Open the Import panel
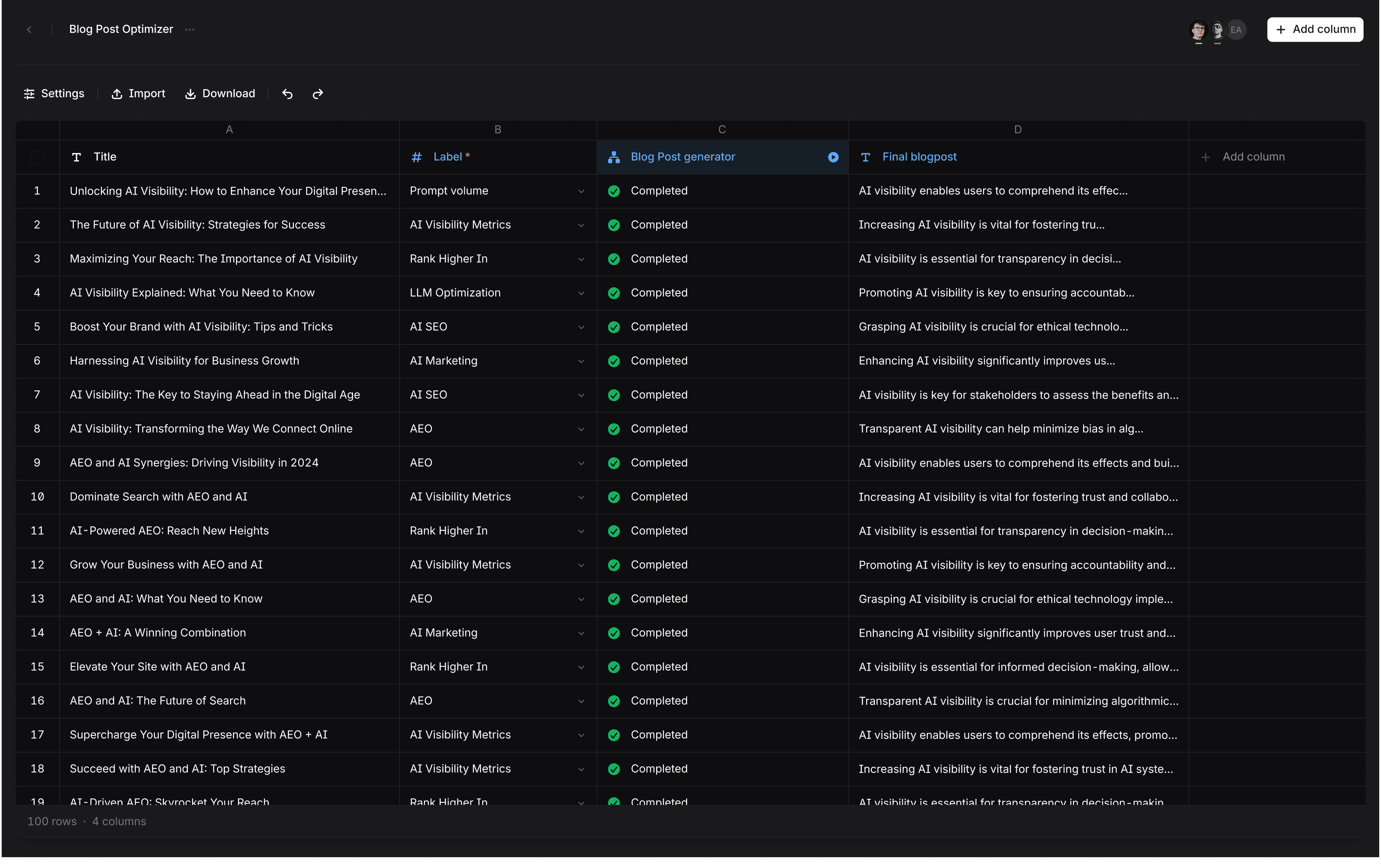 pyautogui.click(x=138, y=93)
